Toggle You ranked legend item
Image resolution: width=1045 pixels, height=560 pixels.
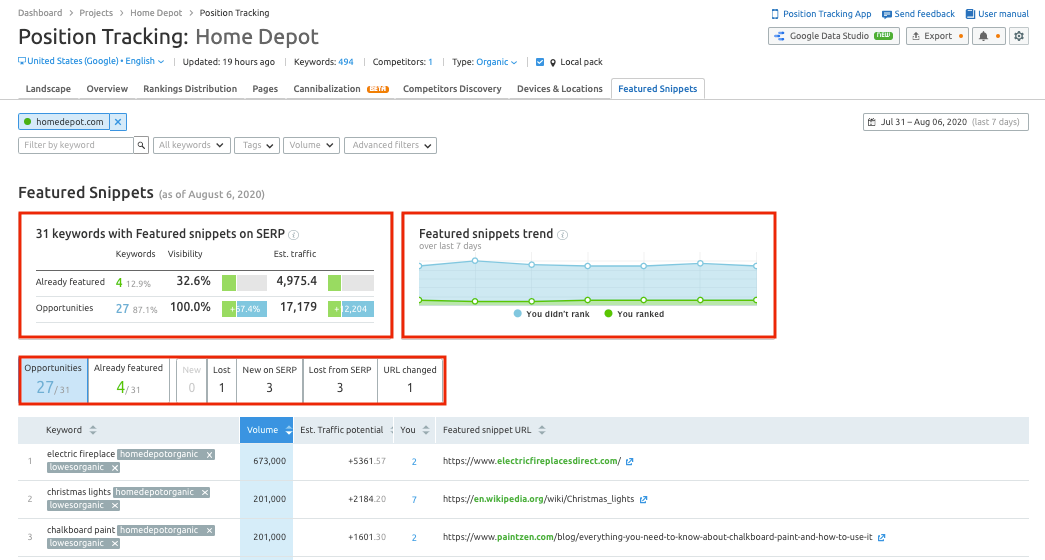(x=634, y=314)
